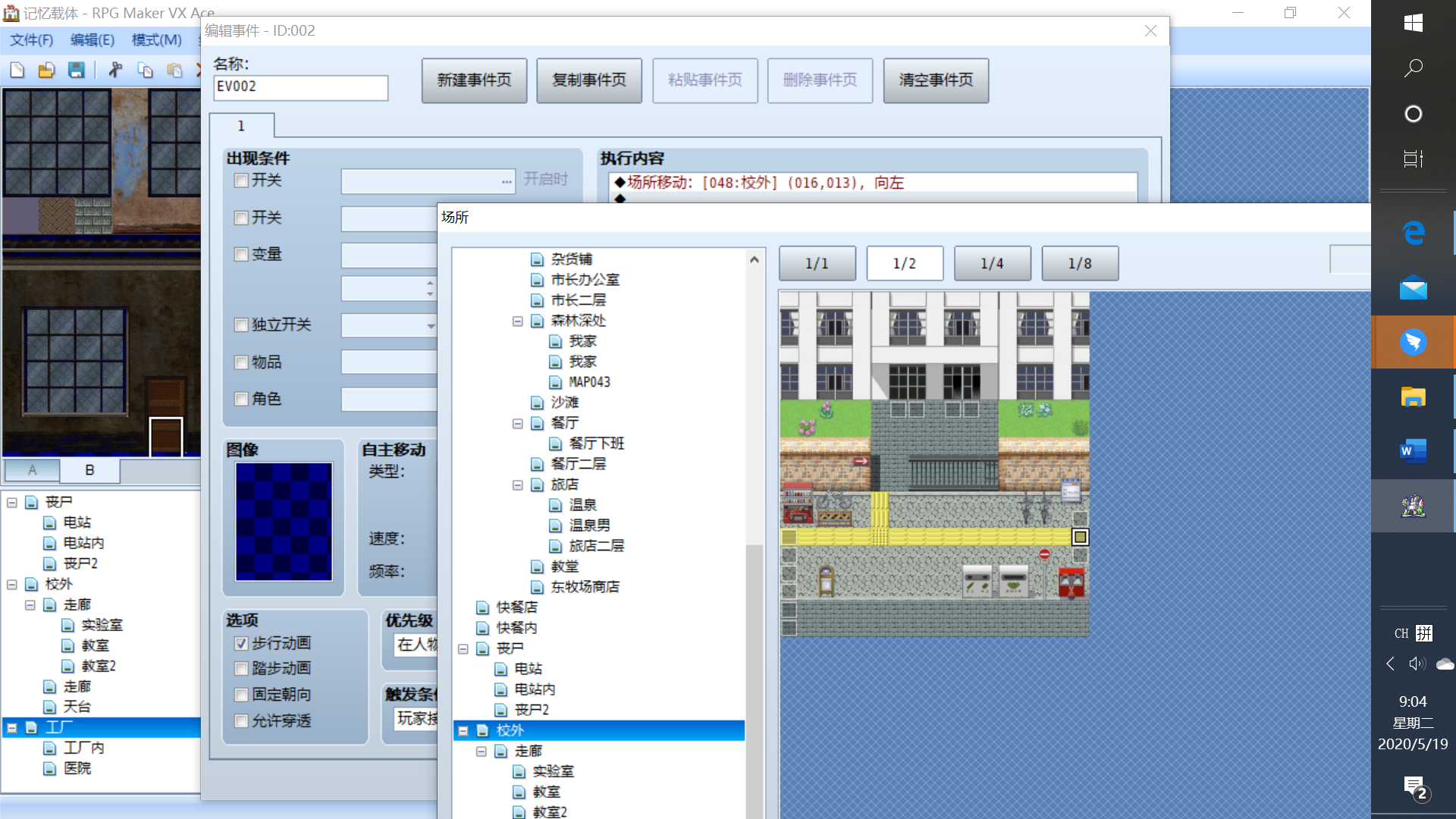The width and height of the screenshot is (1456, 819).
Task: Click the RPG Maker taskbar icon
Action: (1413, 506)
